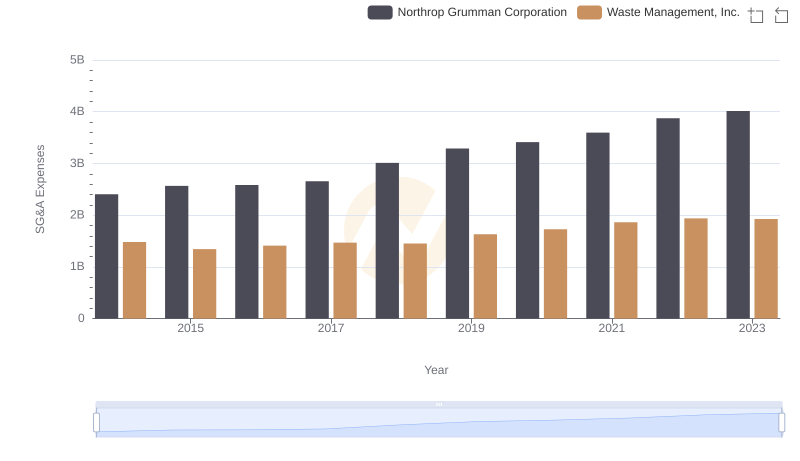Select Northrop Grumman bar for 2014

click(107, 257)
